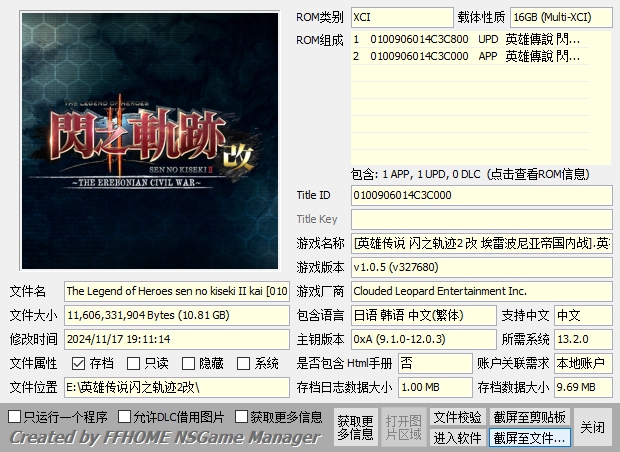Click the 文件校验 button
The width and height of the screenshot is (620, 452).
(x=457, y=416)
